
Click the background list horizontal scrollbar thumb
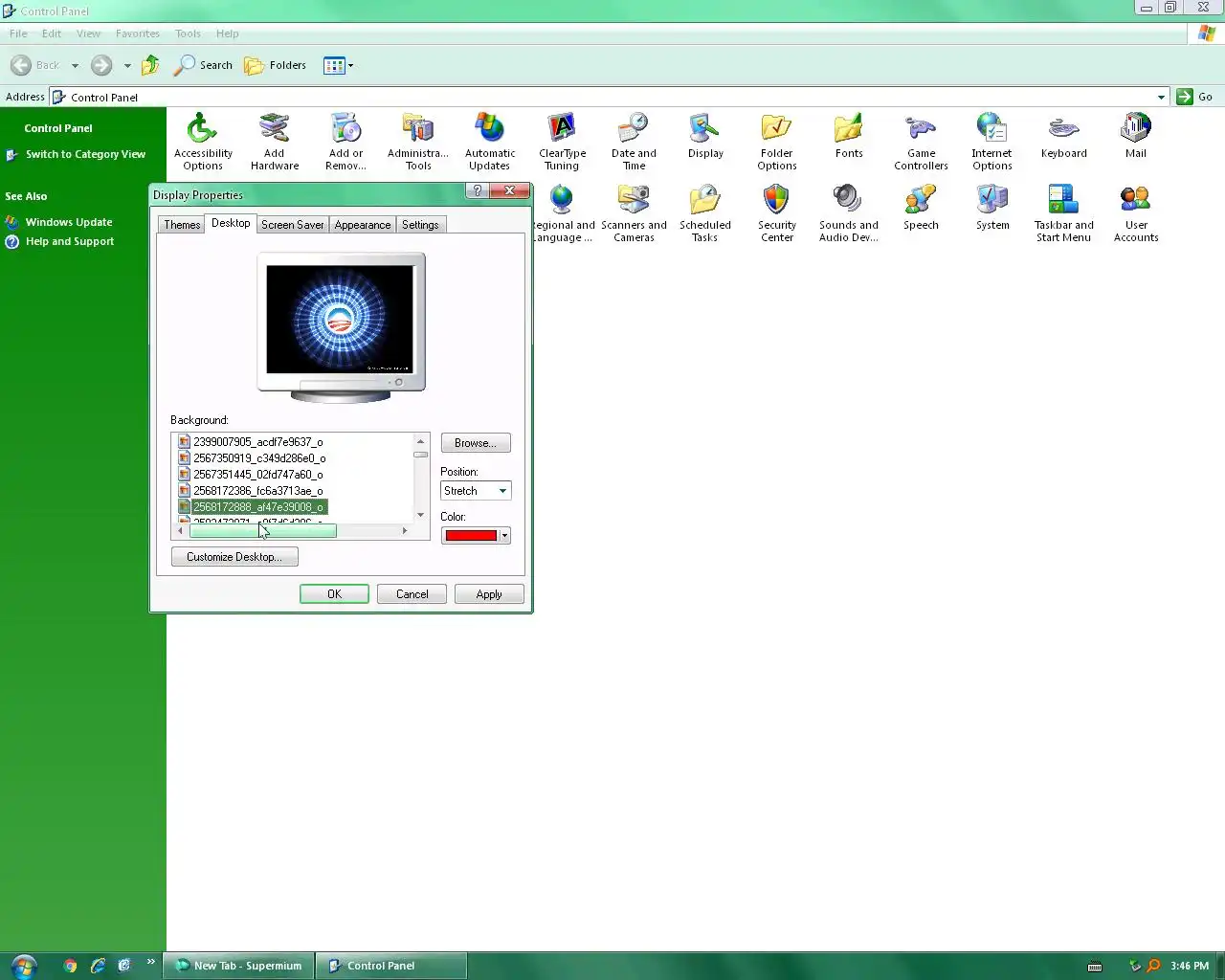tap(262, 530)
